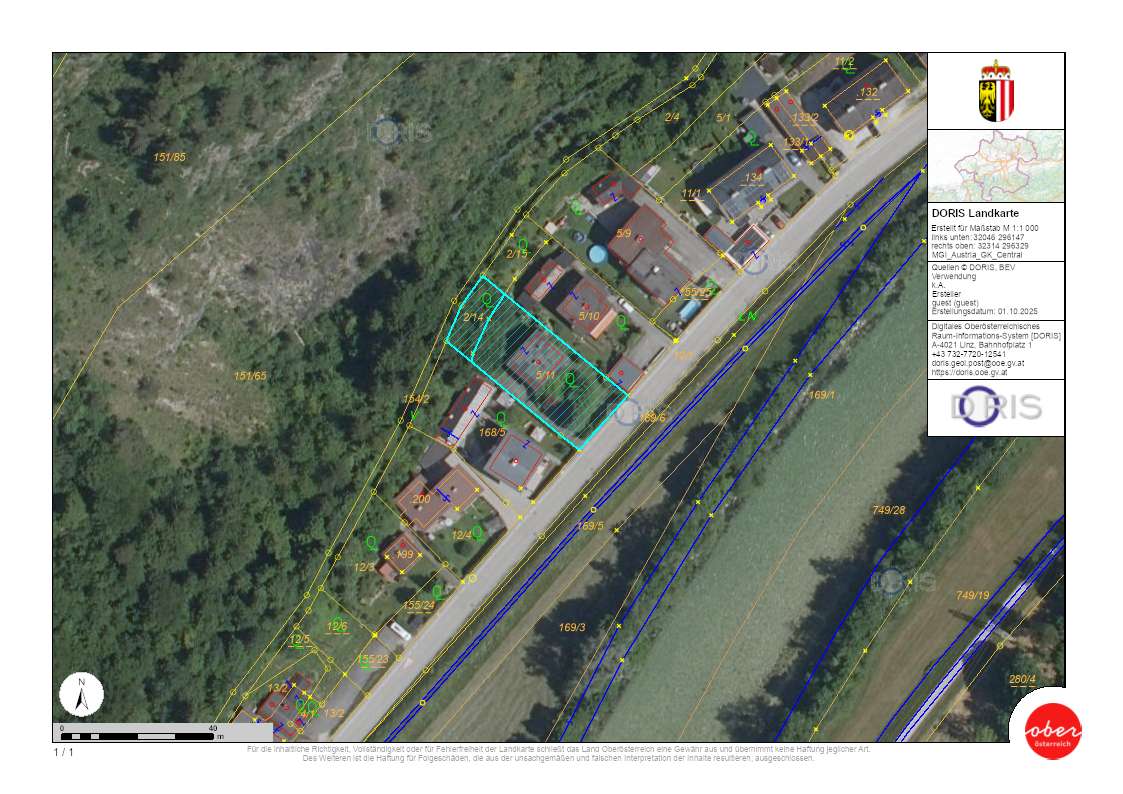This screenshot has height=794, width=1123.
Task: Click the parcel number 749/28
Action: click(888, 511)
